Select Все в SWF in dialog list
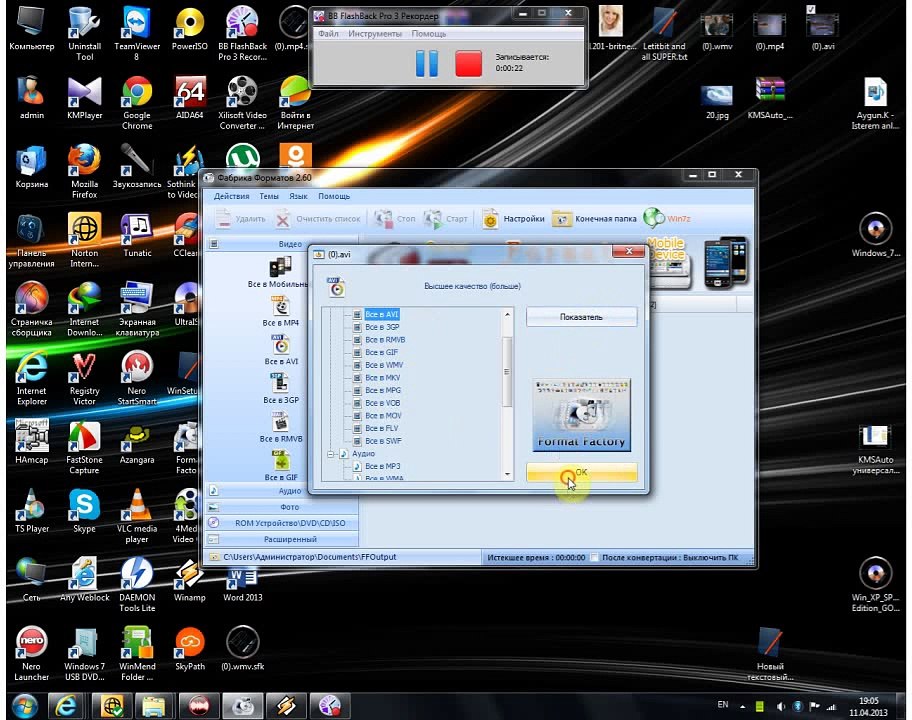This screenshot has width=912, height=720. pos(383,441)
